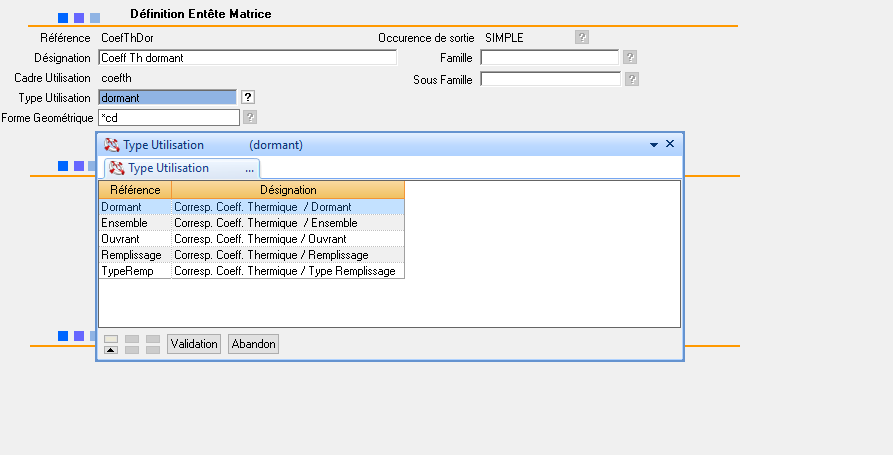The height and width of the screenshot is (455, 893).
Task: Switch to the Type Utilisation tab
Action: [168, 168]
